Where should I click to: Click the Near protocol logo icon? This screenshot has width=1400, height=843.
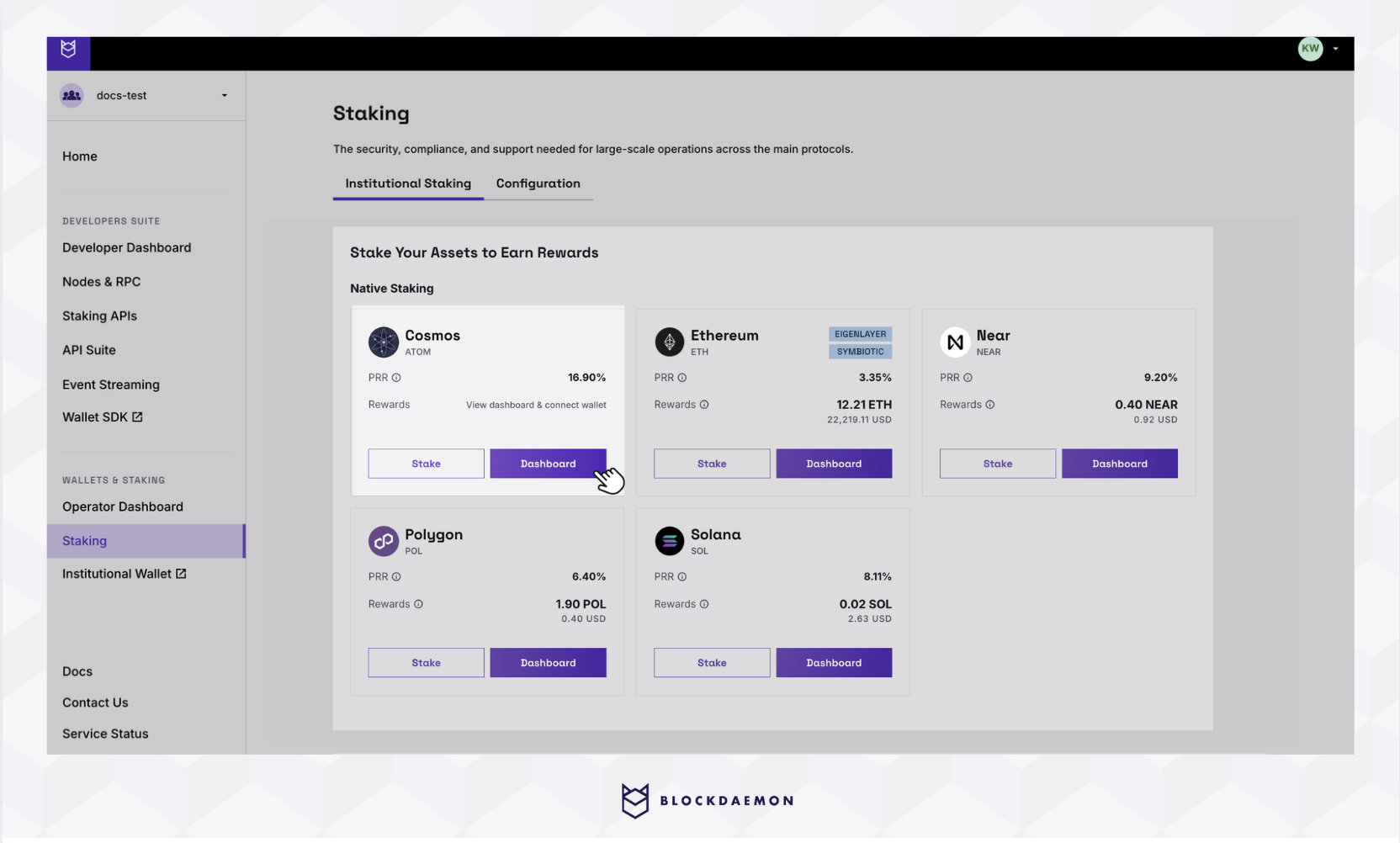click(x=955, y=342)
